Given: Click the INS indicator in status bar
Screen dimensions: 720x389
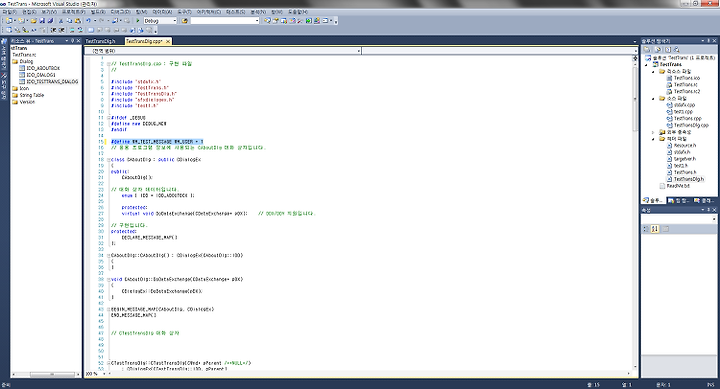Looking at the screenshot, I should [x=711, y=385].
